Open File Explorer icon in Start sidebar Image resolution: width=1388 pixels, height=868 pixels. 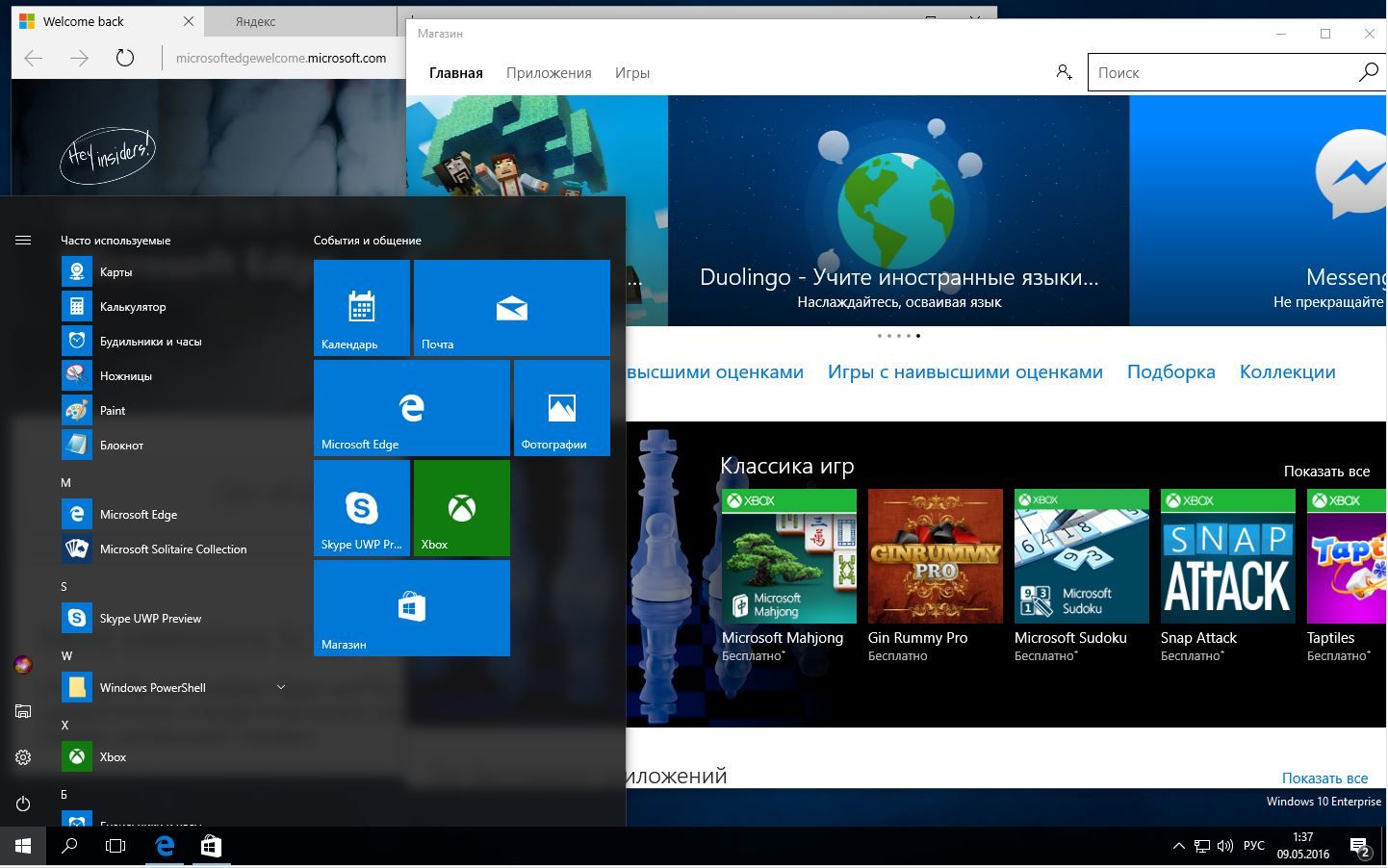click(x=23, y=711)
